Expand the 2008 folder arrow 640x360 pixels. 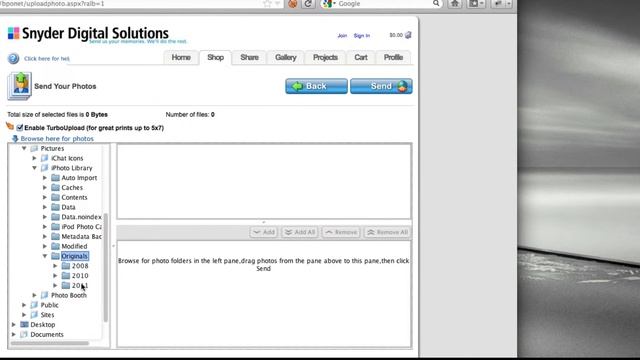(x=56, y=266)
